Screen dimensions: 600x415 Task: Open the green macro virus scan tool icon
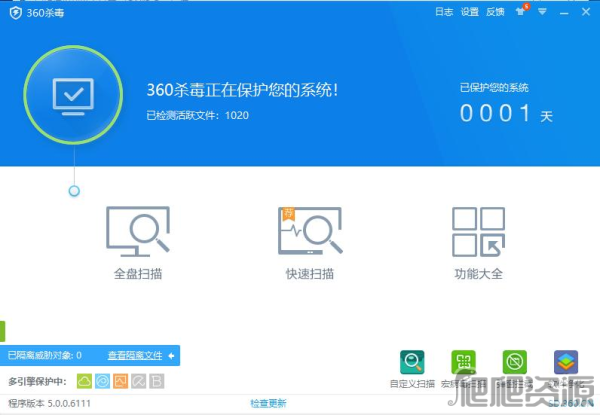463,362
